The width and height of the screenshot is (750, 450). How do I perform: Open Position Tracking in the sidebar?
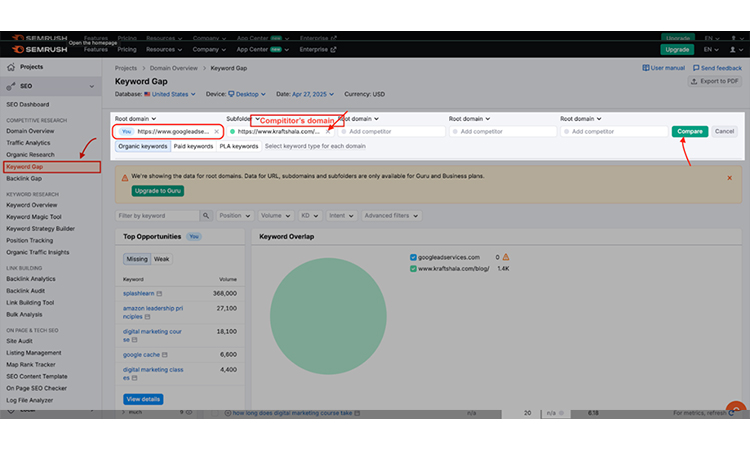[30, 241]
